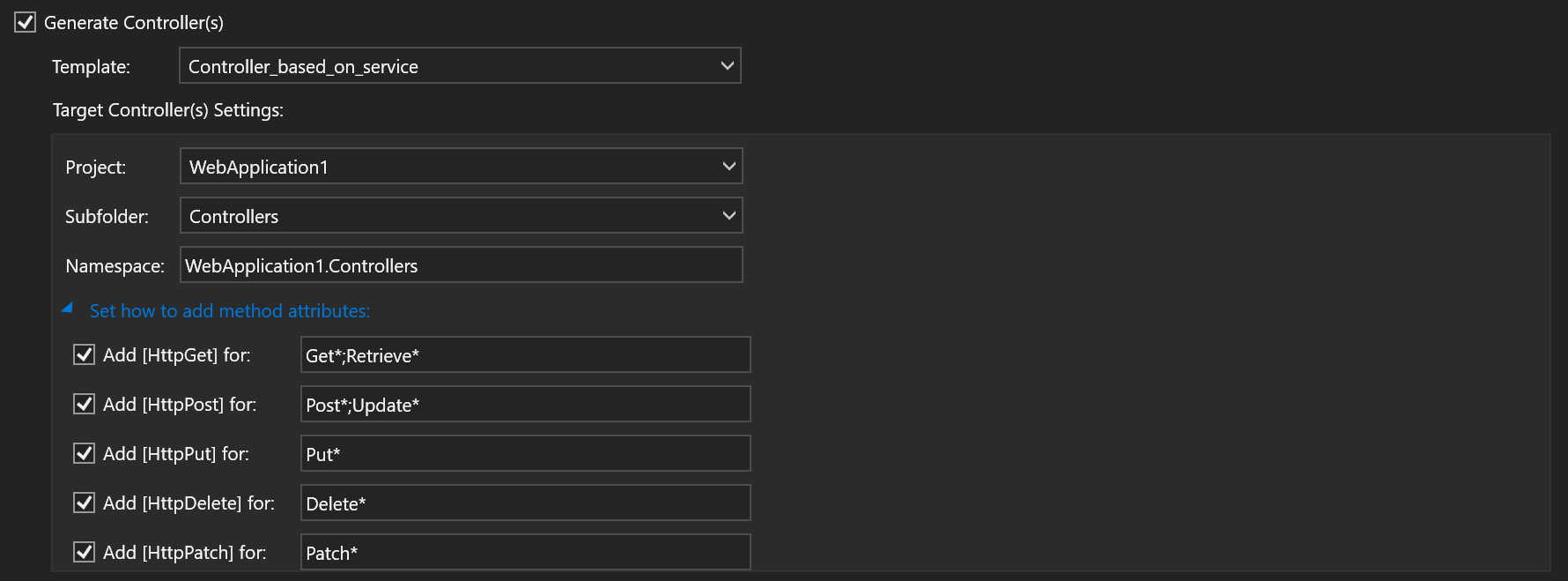Open the Template dropdown
1568x581 pixels.
(x=460, y=66)
